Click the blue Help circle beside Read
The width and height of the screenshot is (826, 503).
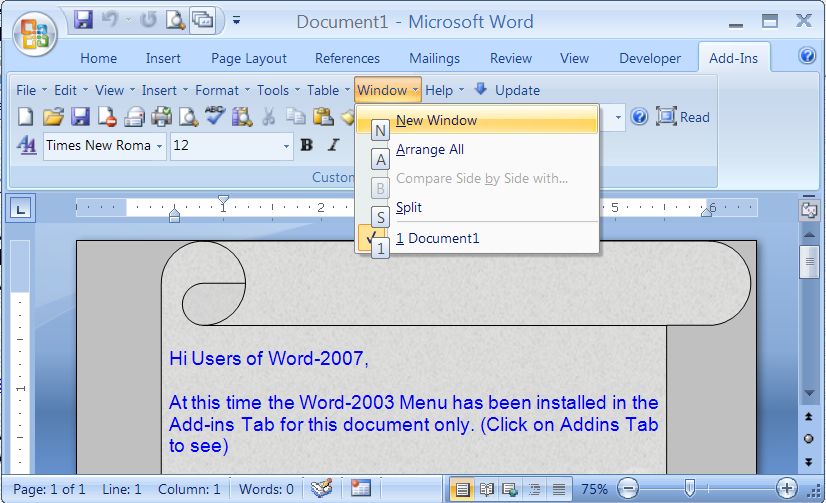coord(639,116)
